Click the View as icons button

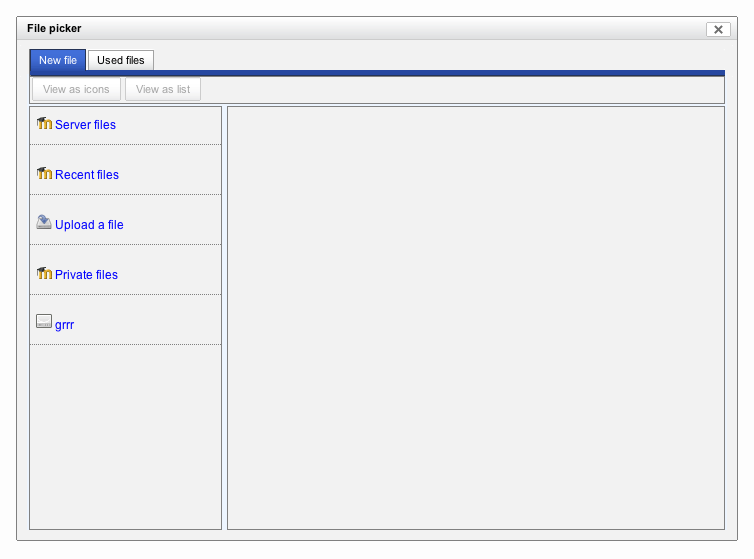pyautogui.click(x=76, y=89)
